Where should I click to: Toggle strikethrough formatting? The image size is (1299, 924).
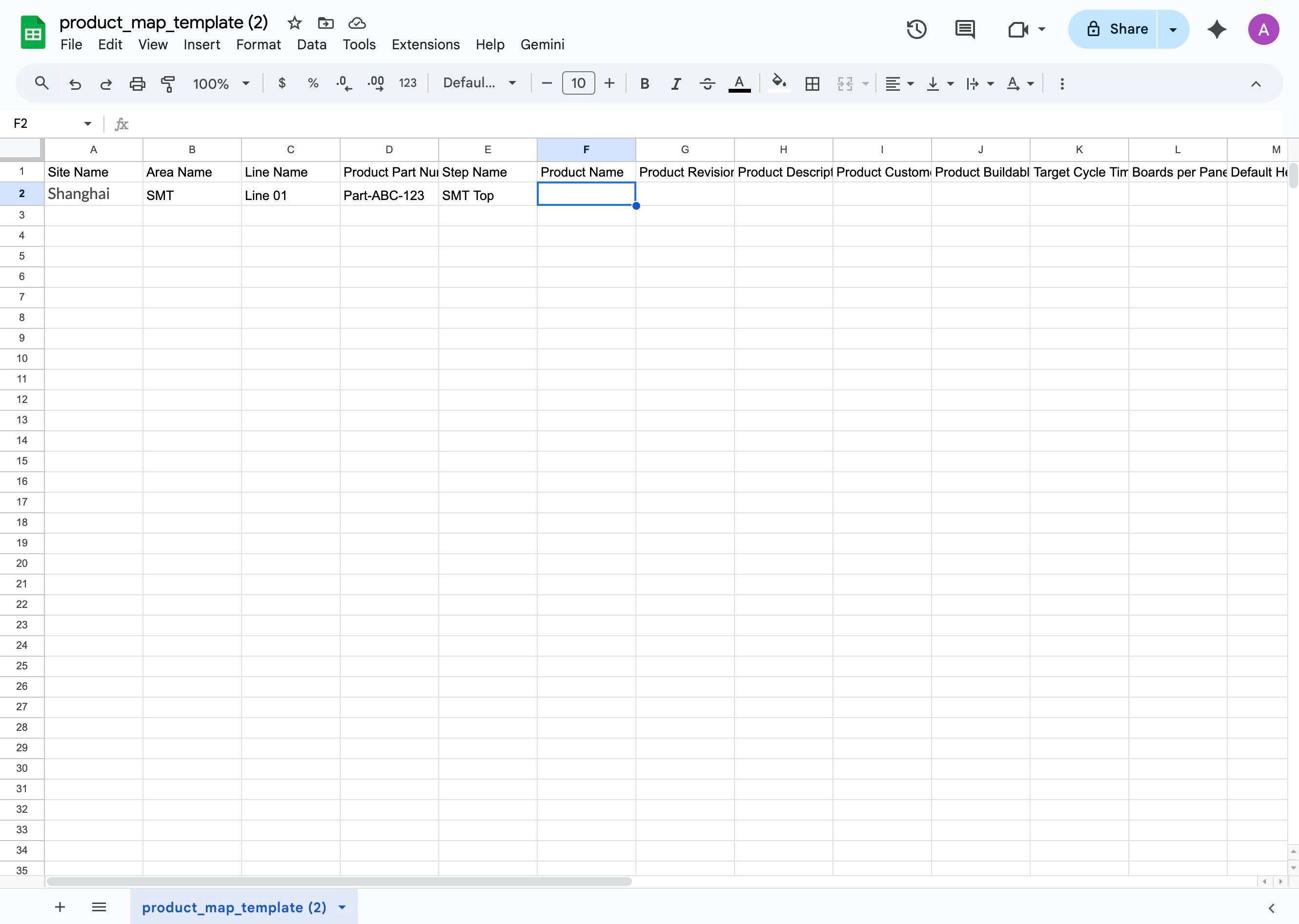pos(707,83)
